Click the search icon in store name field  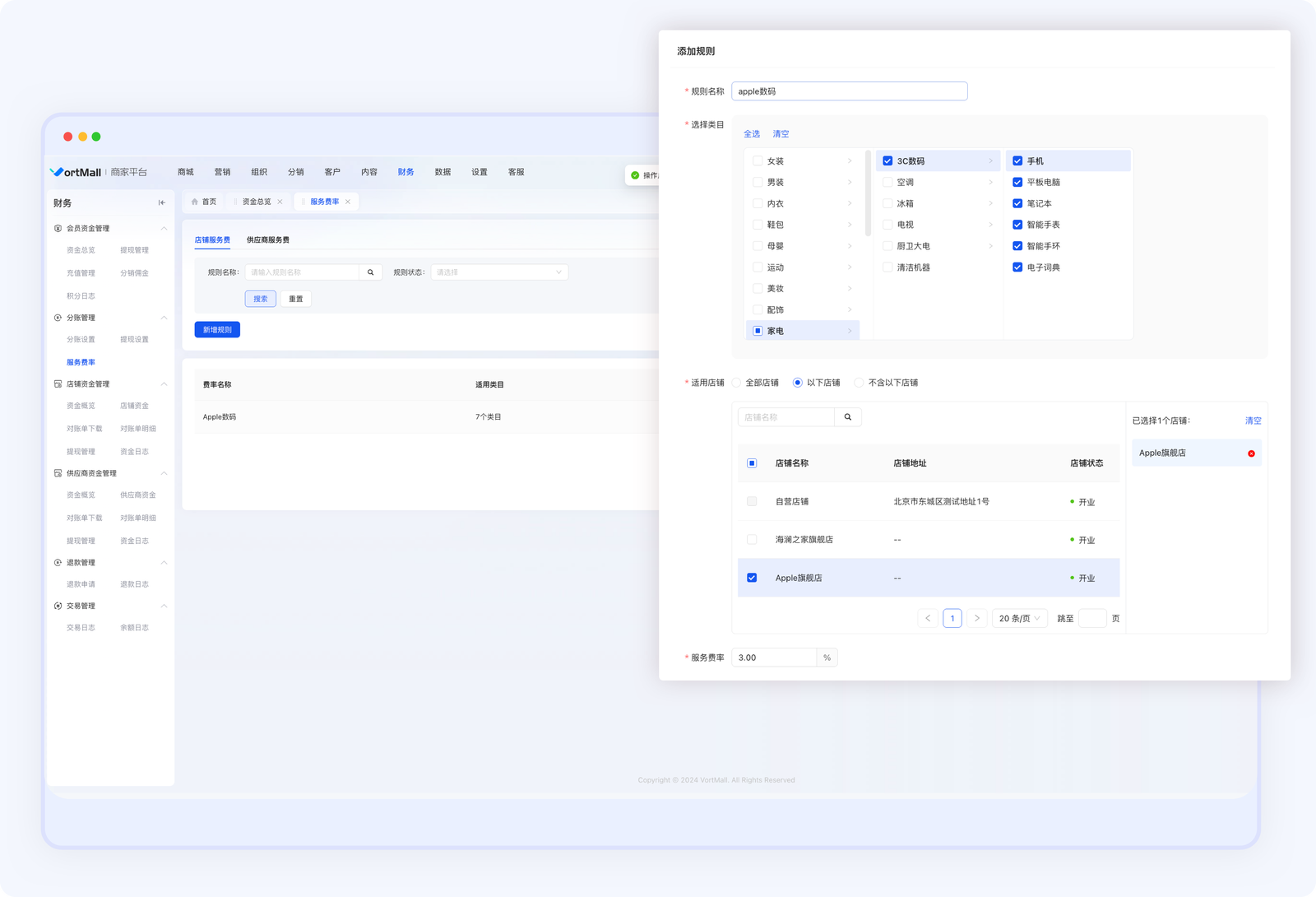point(848,417)
